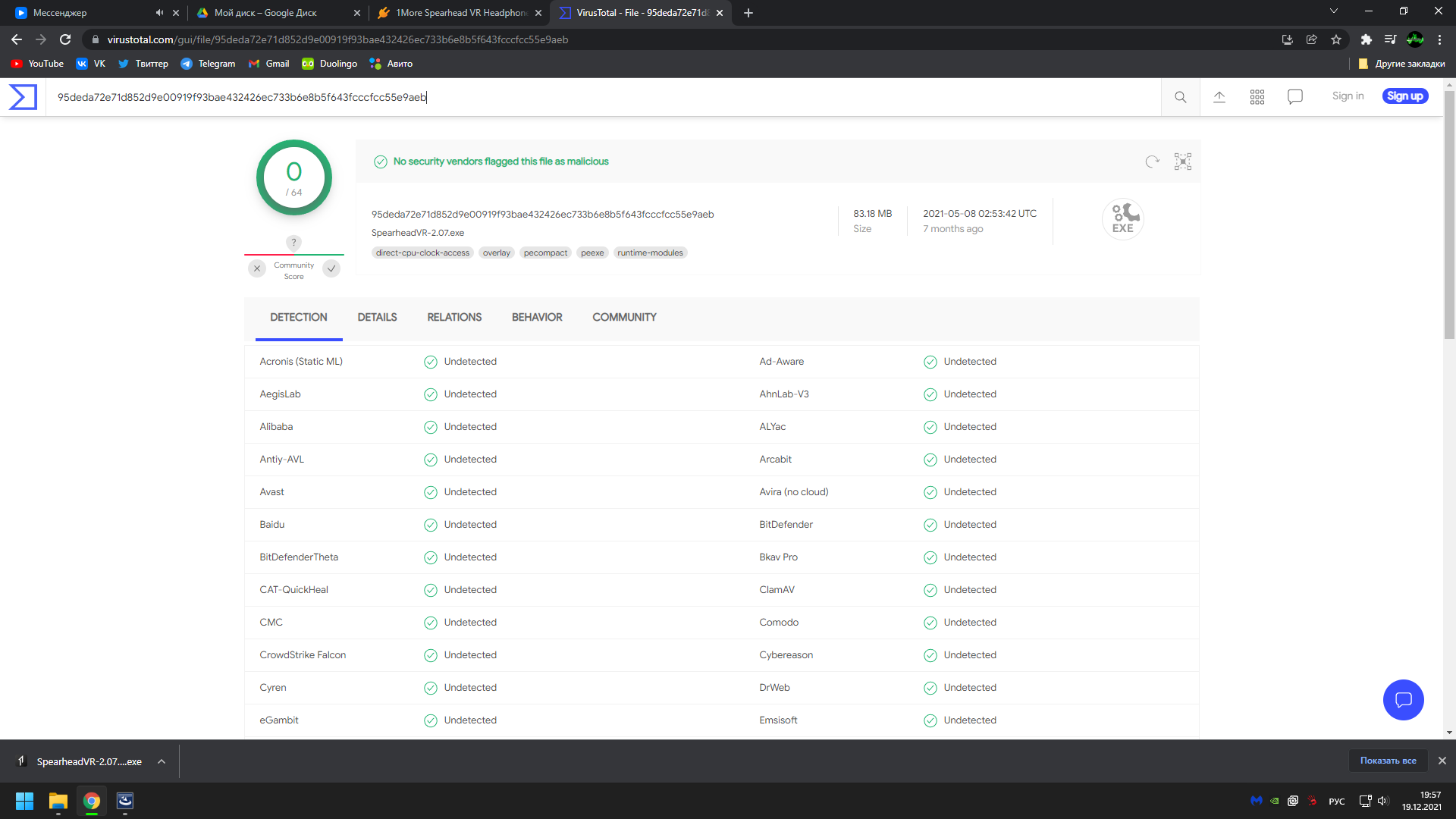Click the search magnifier icon
1456x819 pixels.
(x=1181, y=97)
